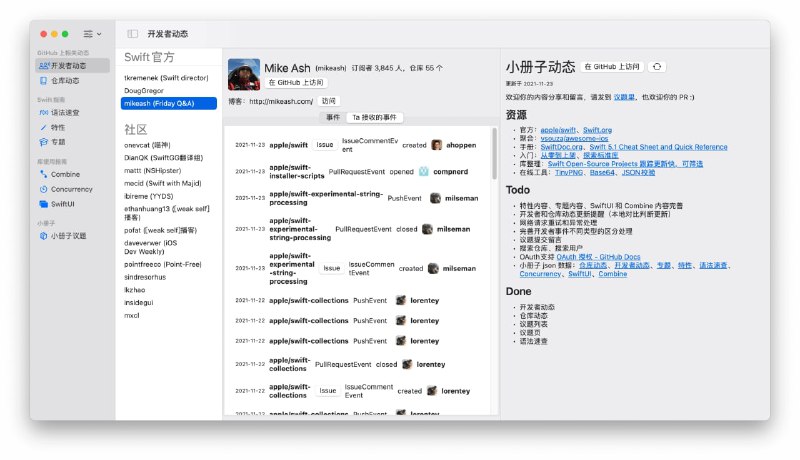Select DougGregor in developer list

[x=168, y=91]
